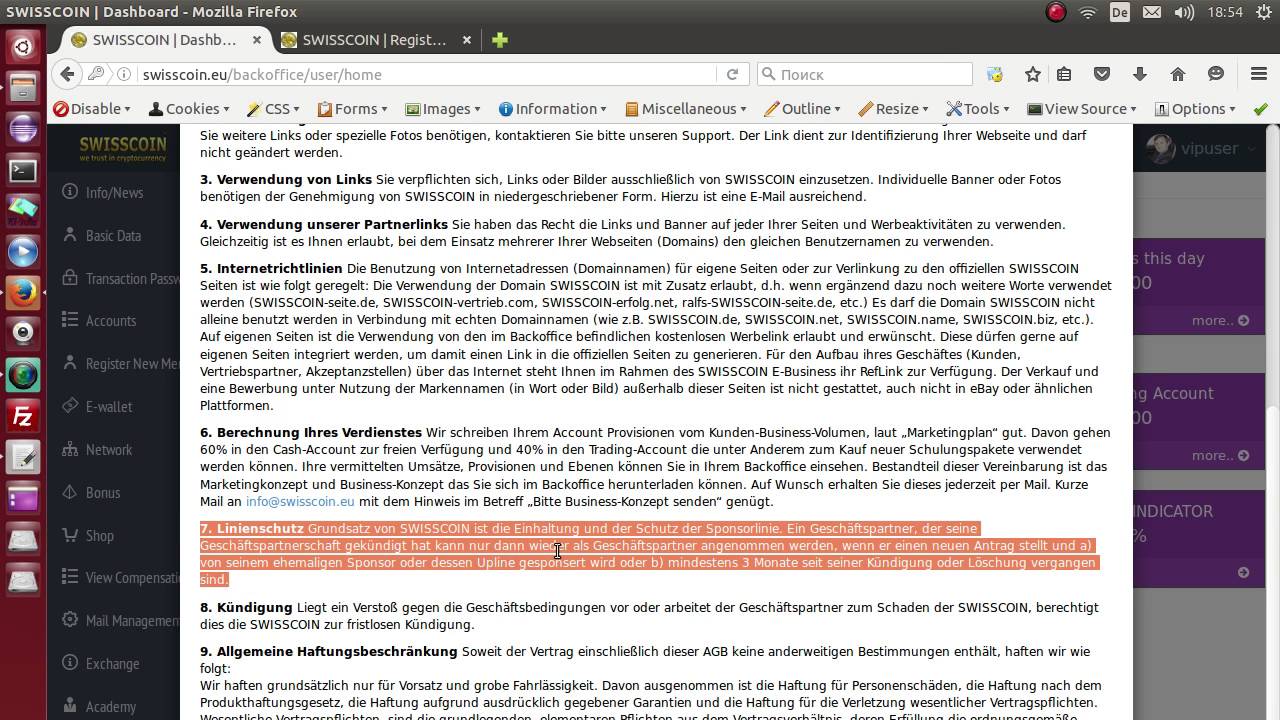Open the terminal from Ubuntu launcher
The width and height of the screenshot is (1280, 720).
coord(23,170)
